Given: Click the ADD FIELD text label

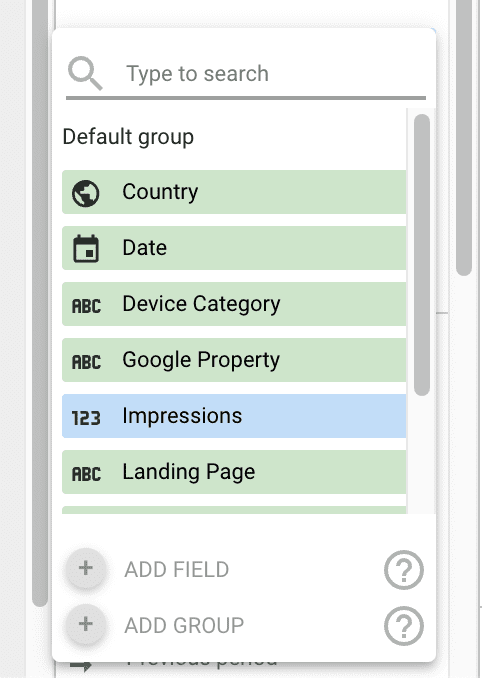Looking at the screenshot, I should [x=176, y=569].
